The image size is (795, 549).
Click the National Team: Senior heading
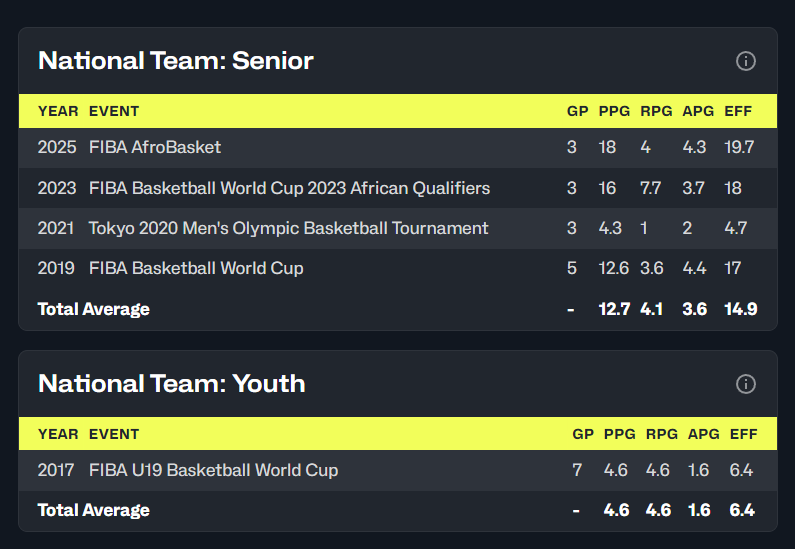176,61
